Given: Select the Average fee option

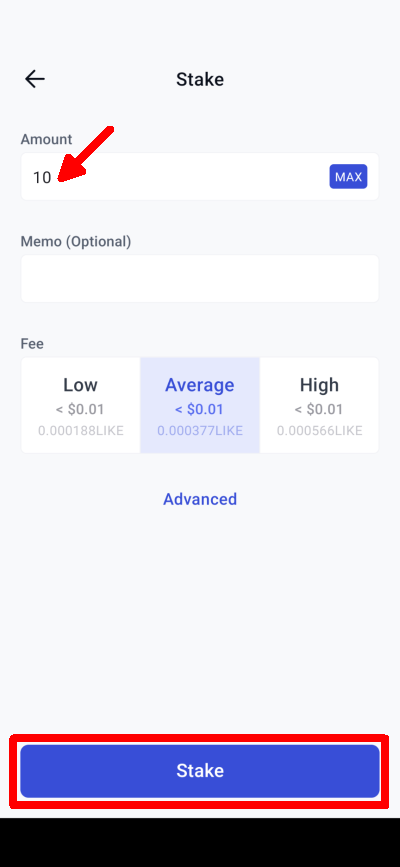Looking at the screenshot, I should coord(200,405).
